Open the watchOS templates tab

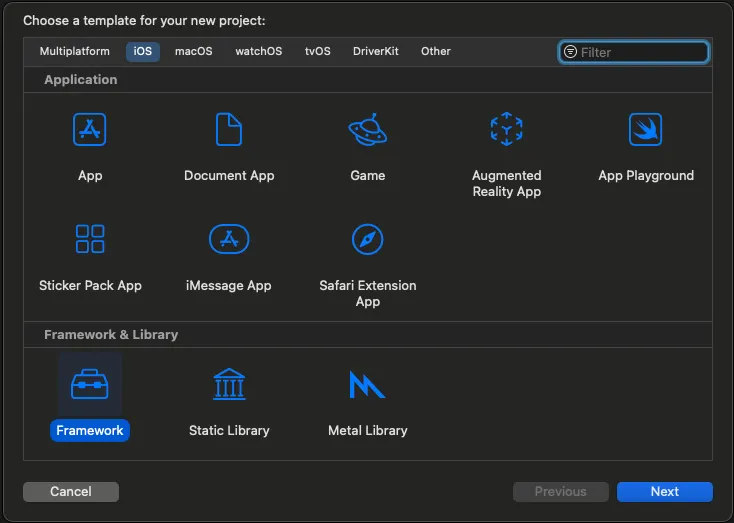point(259,52)
